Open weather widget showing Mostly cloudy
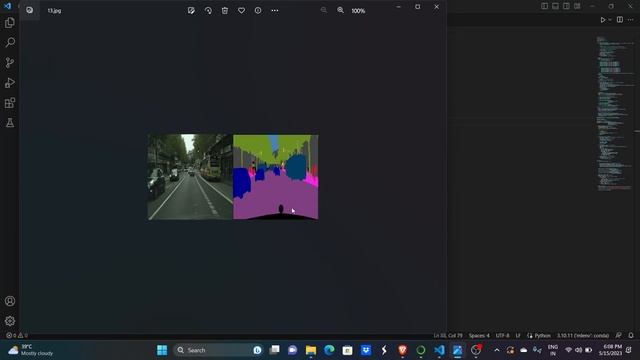Screen dimensions: 640x360 click(31, 350)
